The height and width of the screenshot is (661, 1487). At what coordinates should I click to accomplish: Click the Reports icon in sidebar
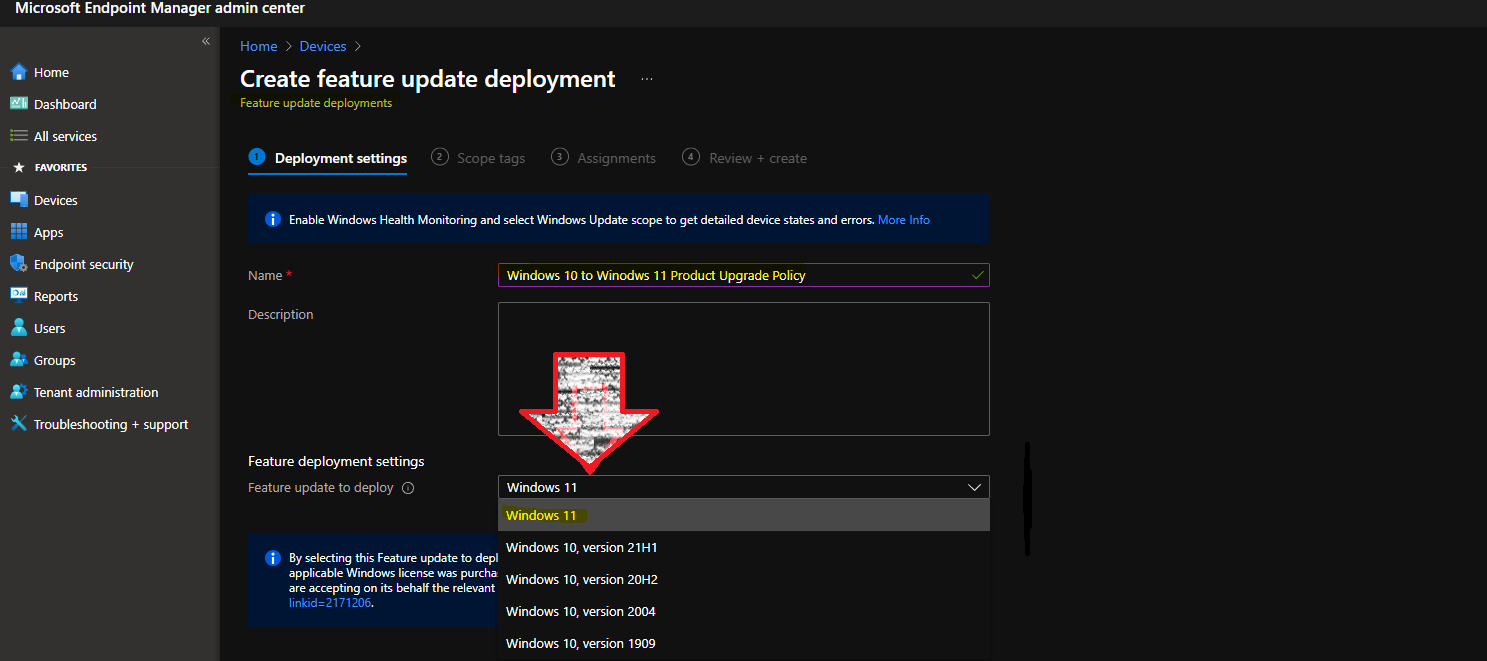(x=18, y=296)
